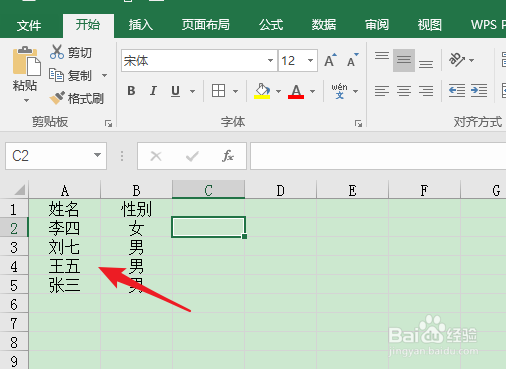Expand fill color dropdown arrow
The width and height of the screenshot is (506, 369).
[278, 91]
